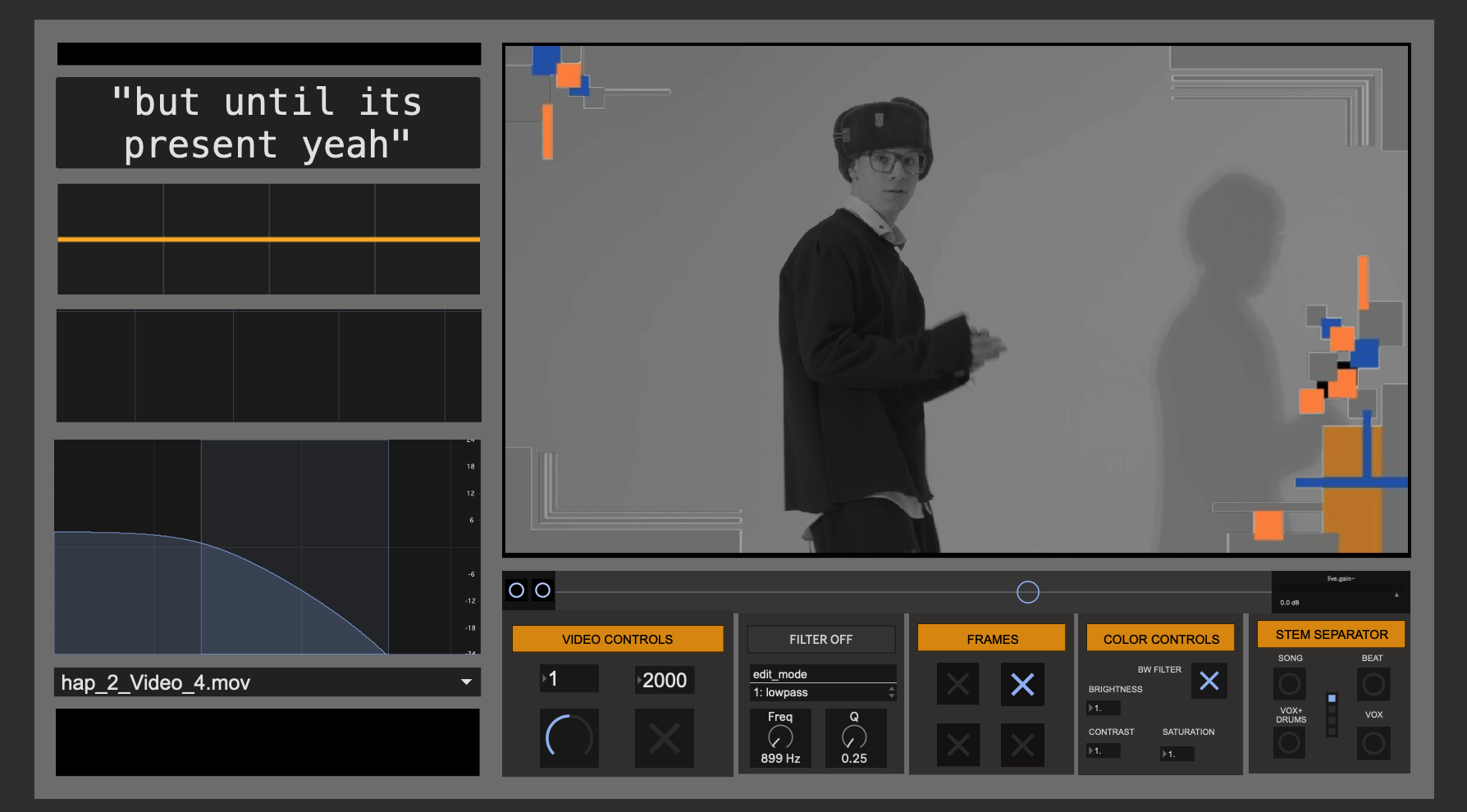Click the BRIGHTNESS number box

click(1104, 708)
